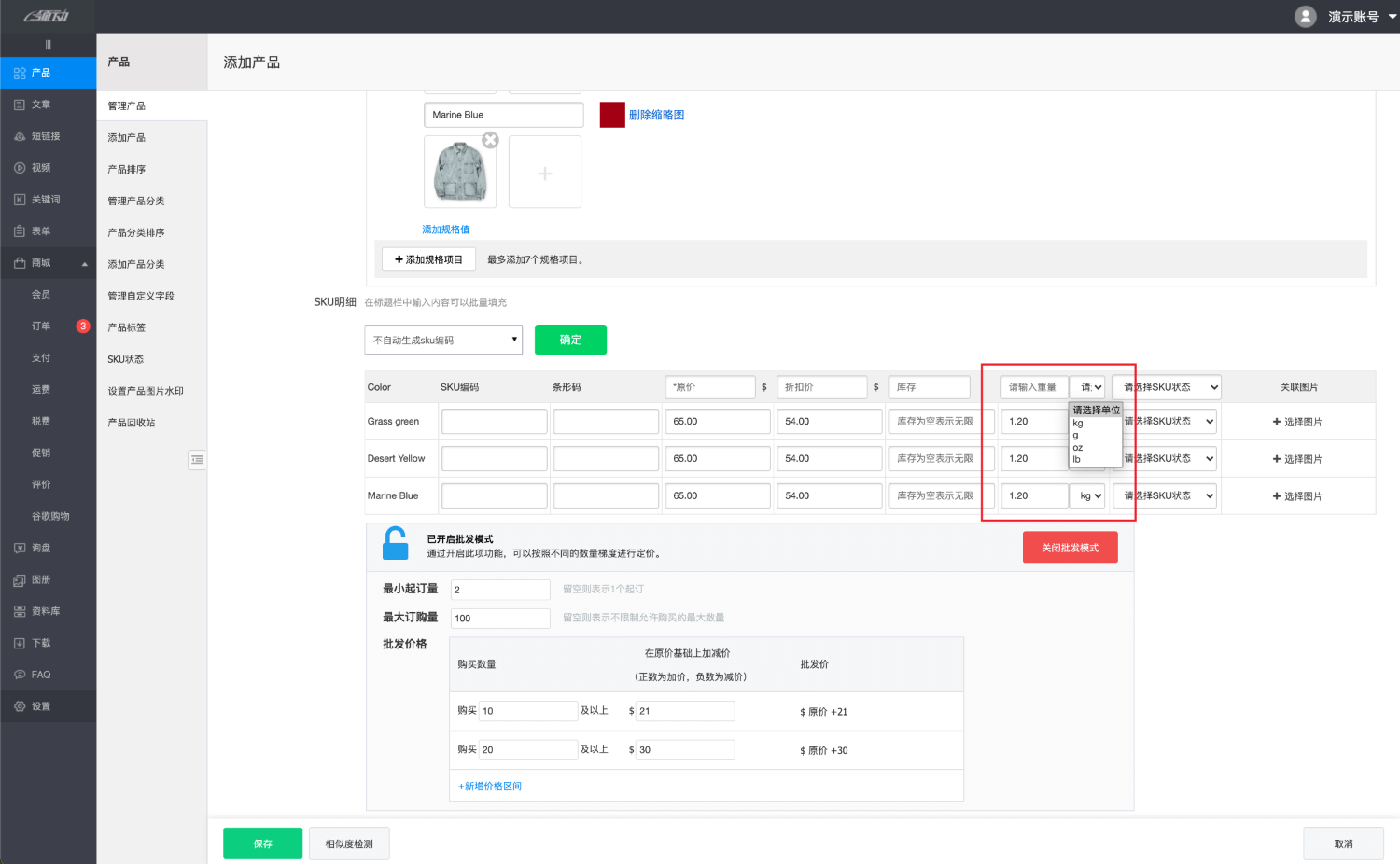Click the Products icon in left sidebar

click(20, 73)
